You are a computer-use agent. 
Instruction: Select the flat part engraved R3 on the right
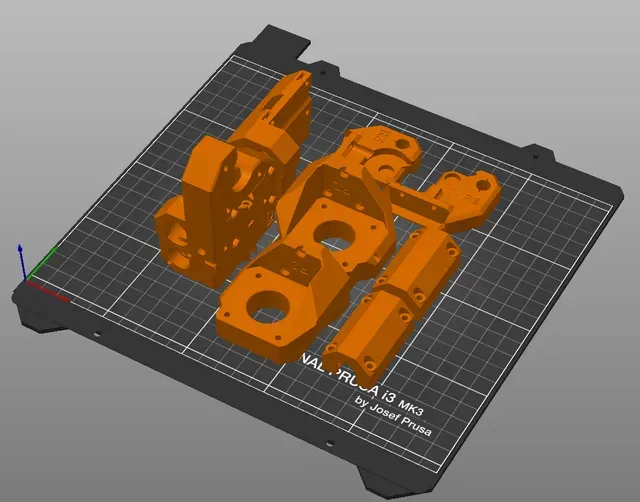tap(457, 200)
